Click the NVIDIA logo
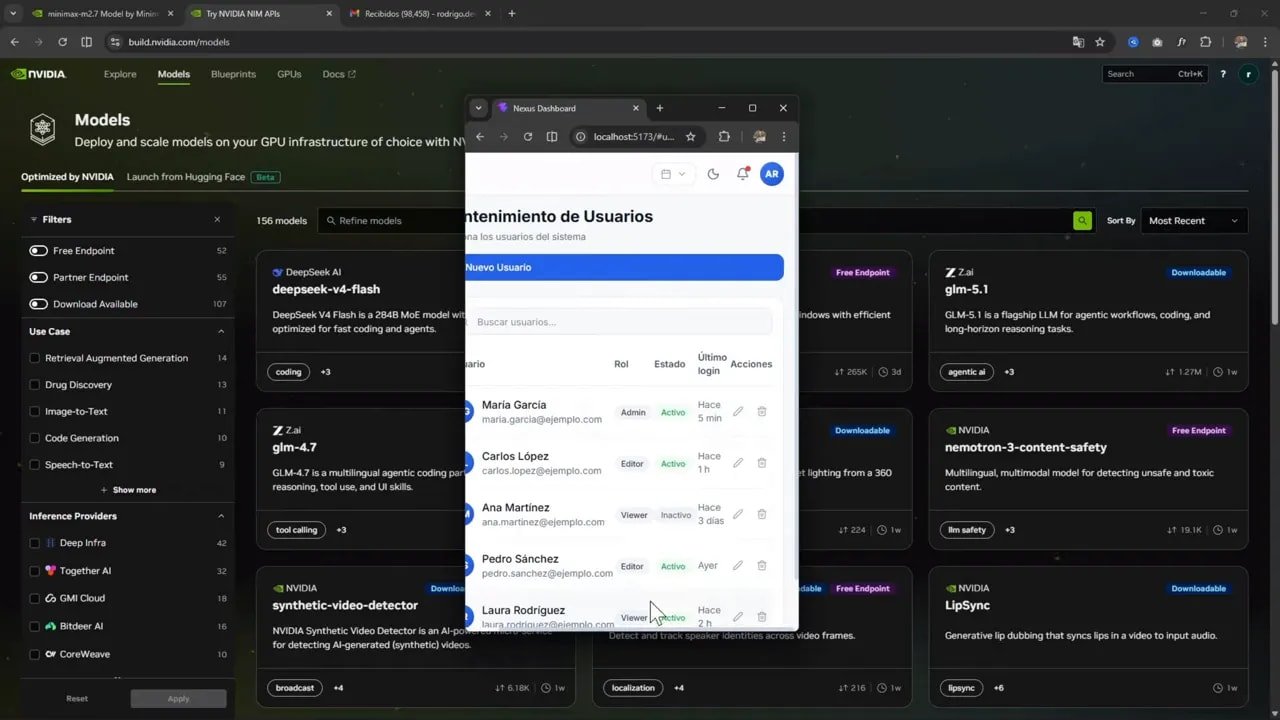Viewport: 1280px width, 720px height. [38, 74]
